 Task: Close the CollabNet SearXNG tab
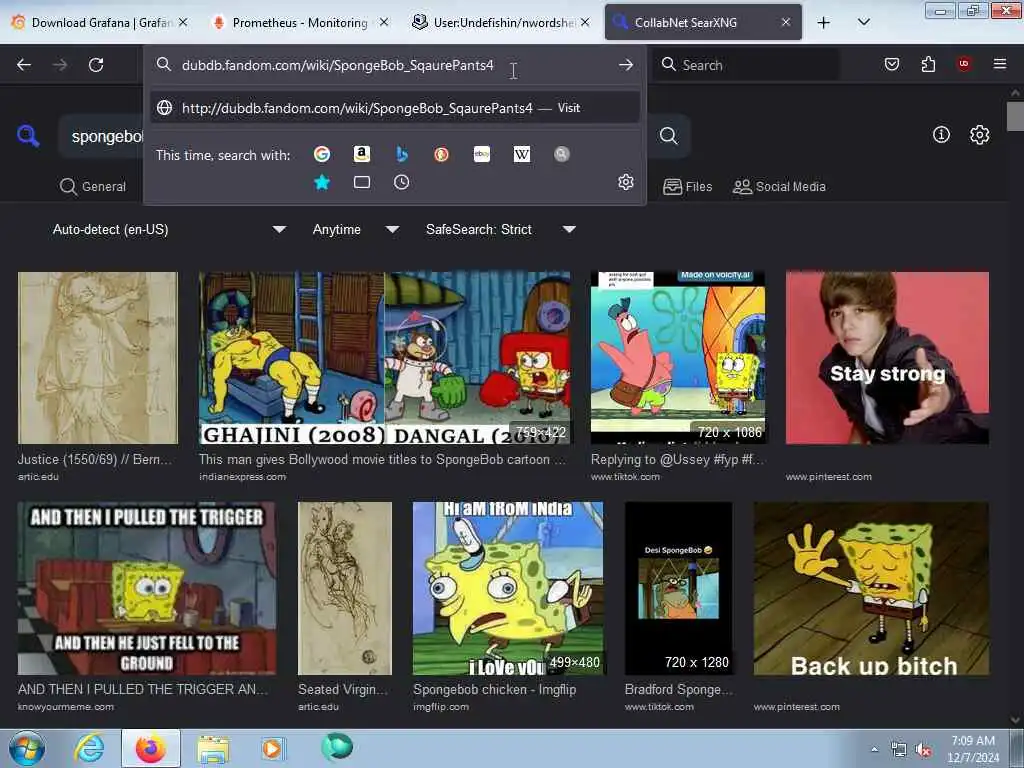(786, 22)
